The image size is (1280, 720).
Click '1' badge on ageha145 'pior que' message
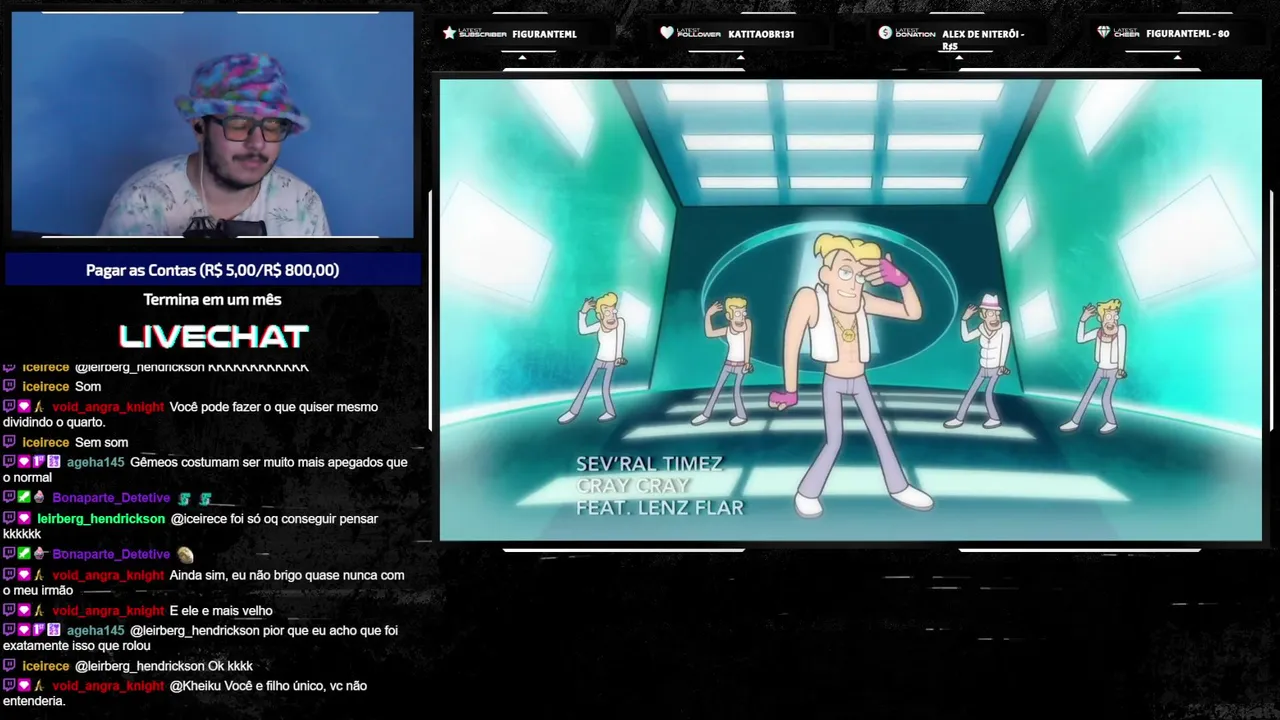(x=39, y=630)
